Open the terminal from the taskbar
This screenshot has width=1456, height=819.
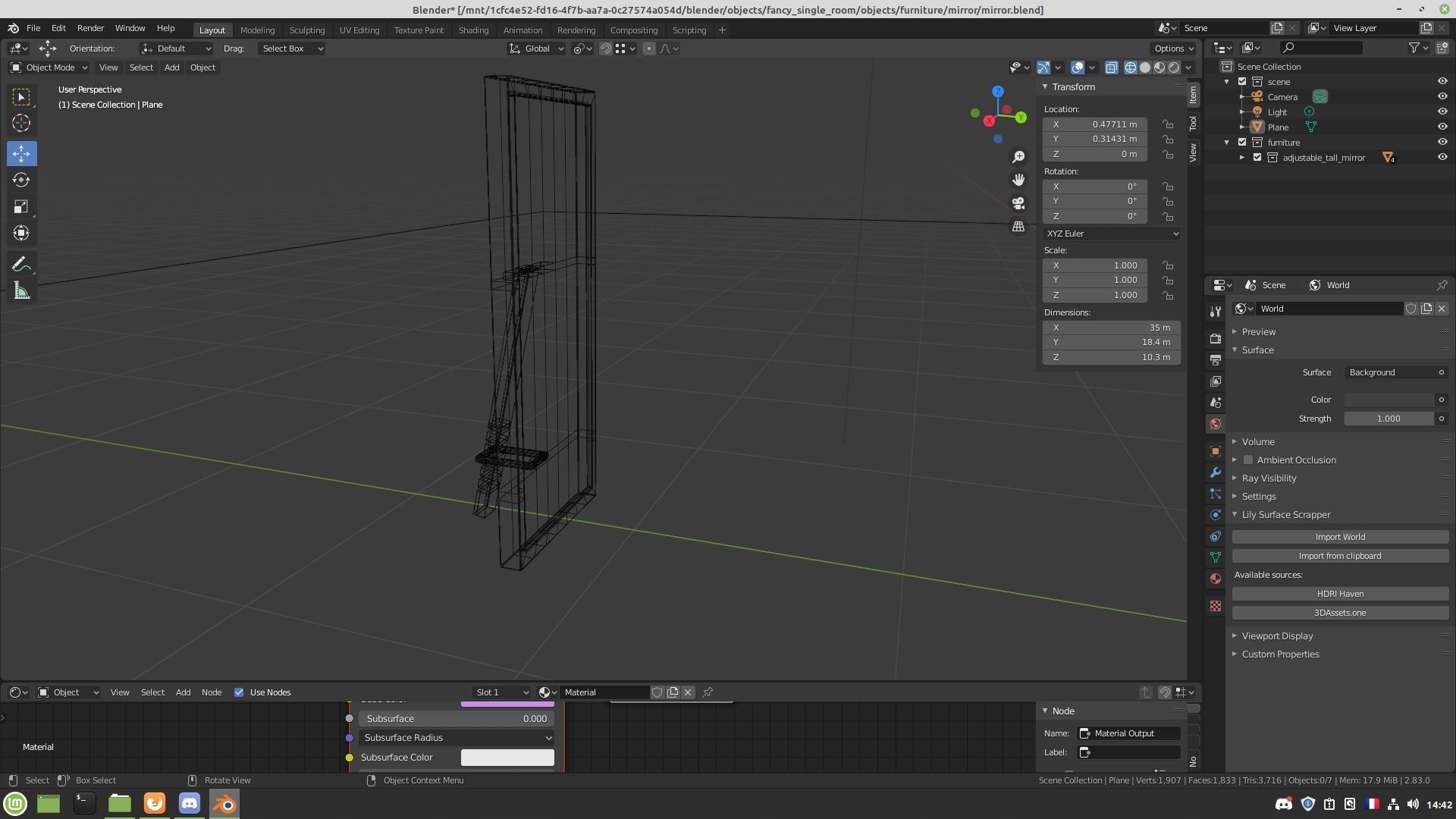pyautogui.click(x=84, y=804)
